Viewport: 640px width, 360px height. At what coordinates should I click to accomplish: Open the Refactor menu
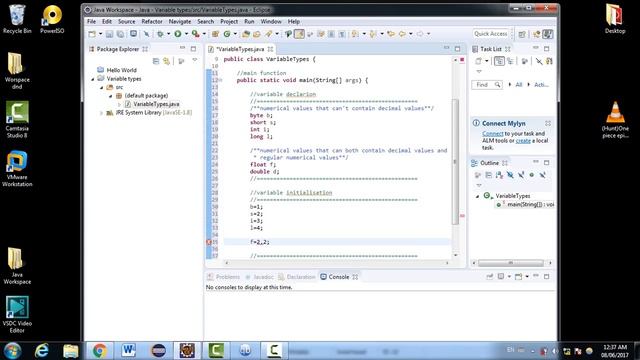152,21
